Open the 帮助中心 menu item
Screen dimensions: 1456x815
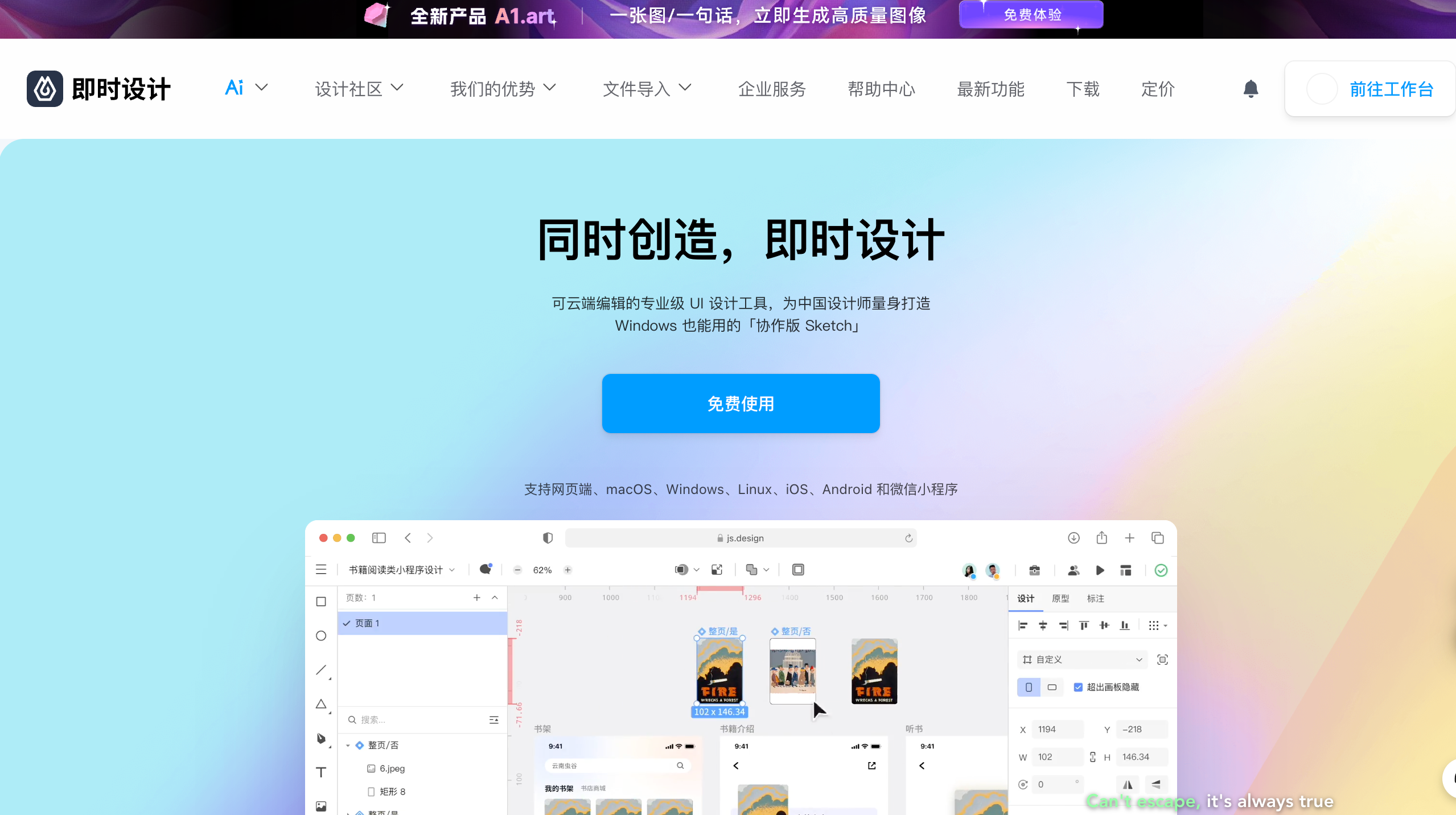(881, 89)
